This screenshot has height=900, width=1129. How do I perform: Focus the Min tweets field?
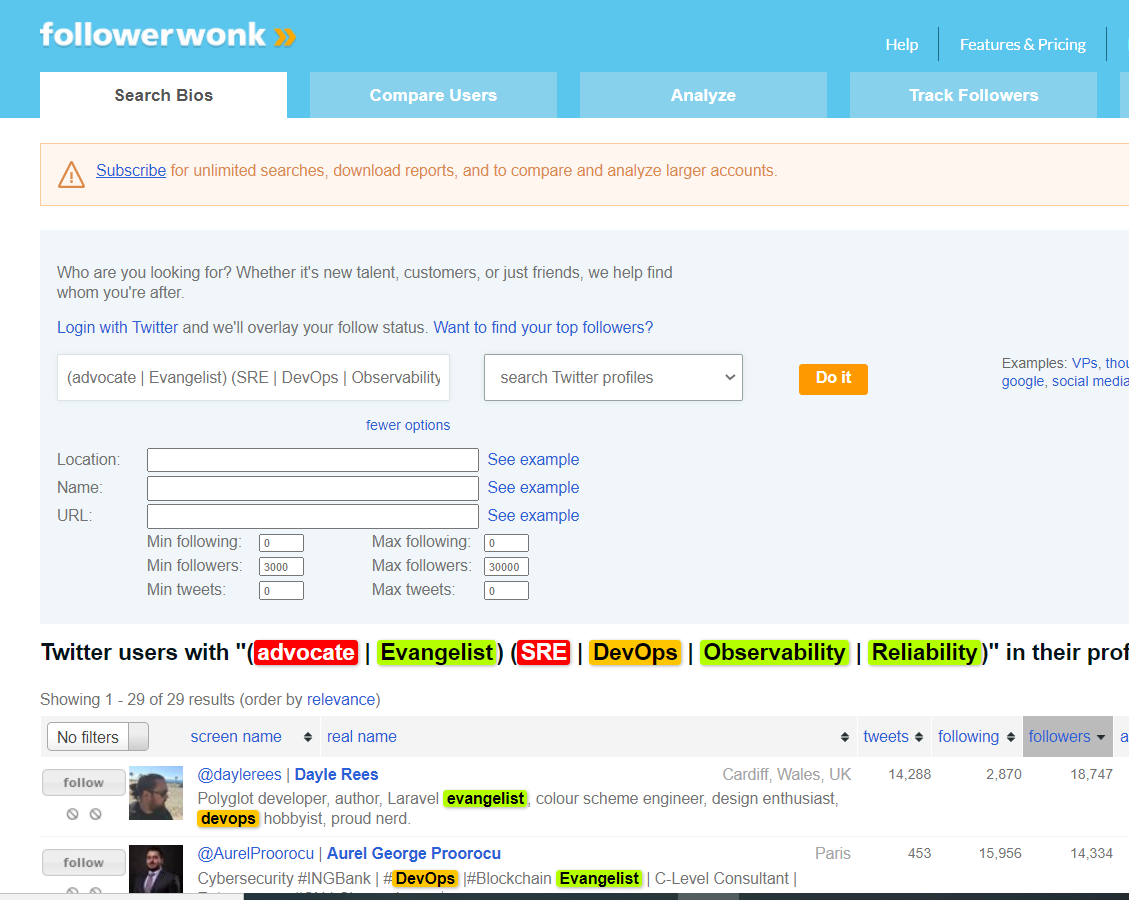(281, 590)
